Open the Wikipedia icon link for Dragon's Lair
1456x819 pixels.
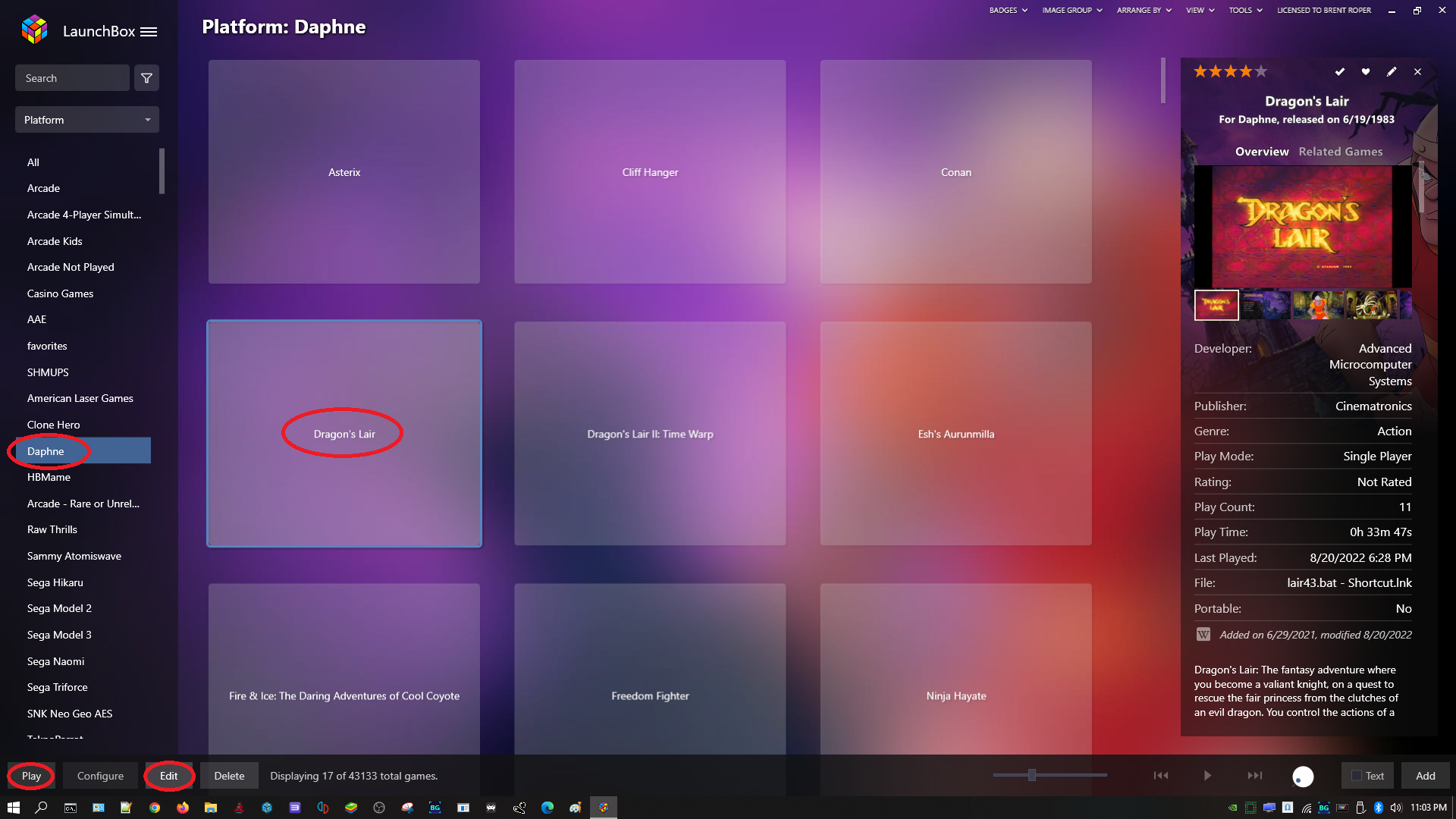(1203, 635)
